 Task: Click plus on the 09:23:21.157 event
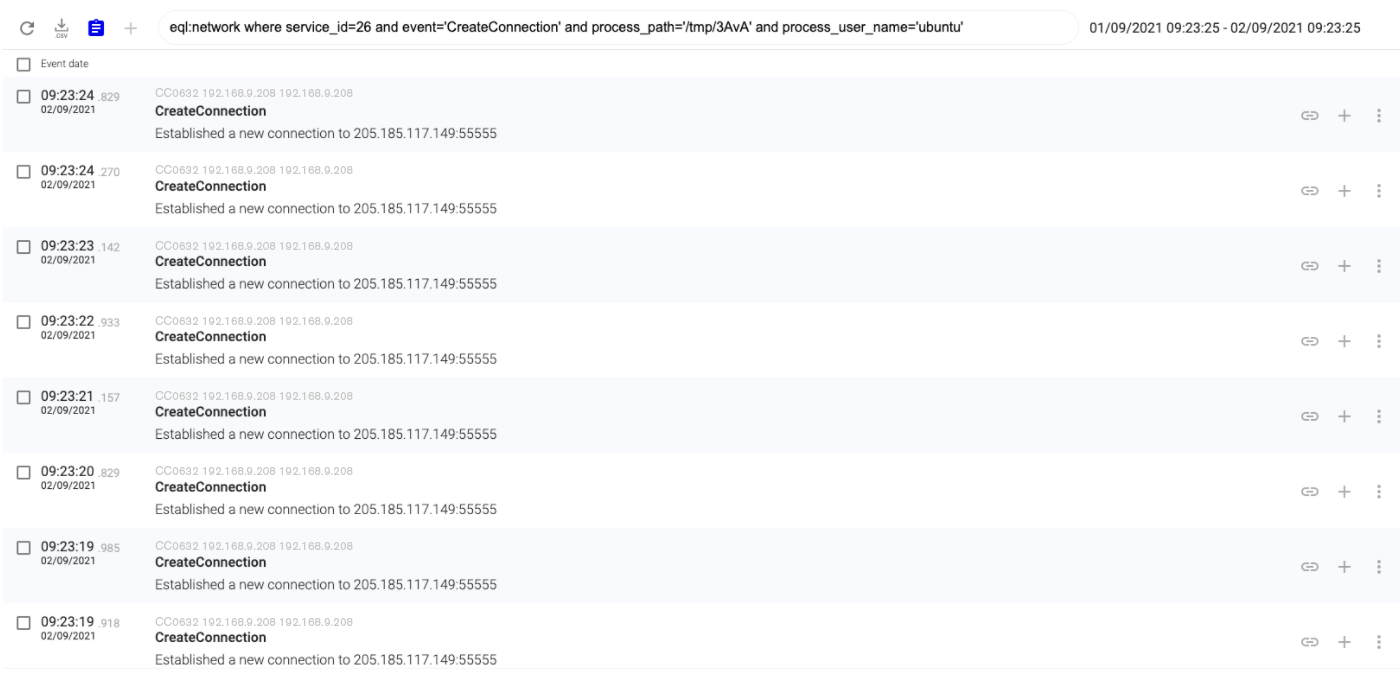[x=1344, y=415]
